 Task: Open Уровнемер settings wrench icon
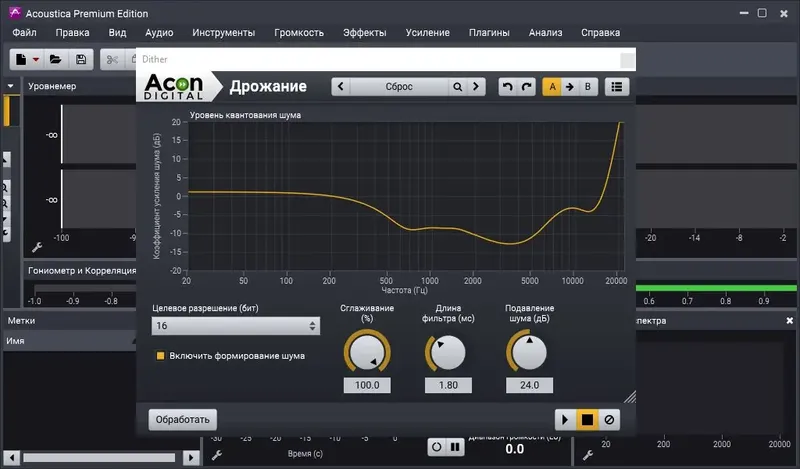point(37,248)
